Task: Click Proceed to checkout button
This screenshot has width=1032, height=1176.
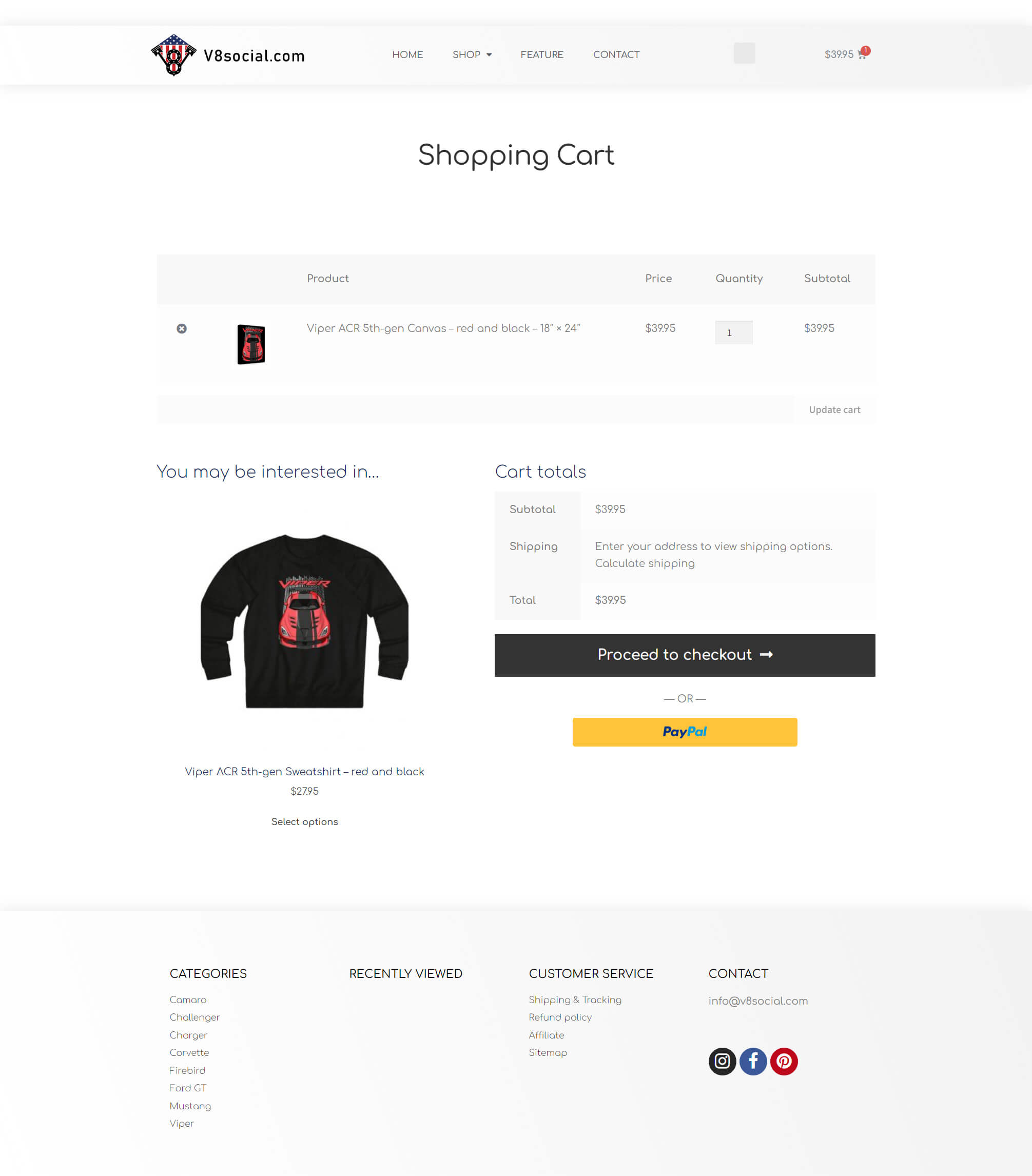Action: (685, 655)
